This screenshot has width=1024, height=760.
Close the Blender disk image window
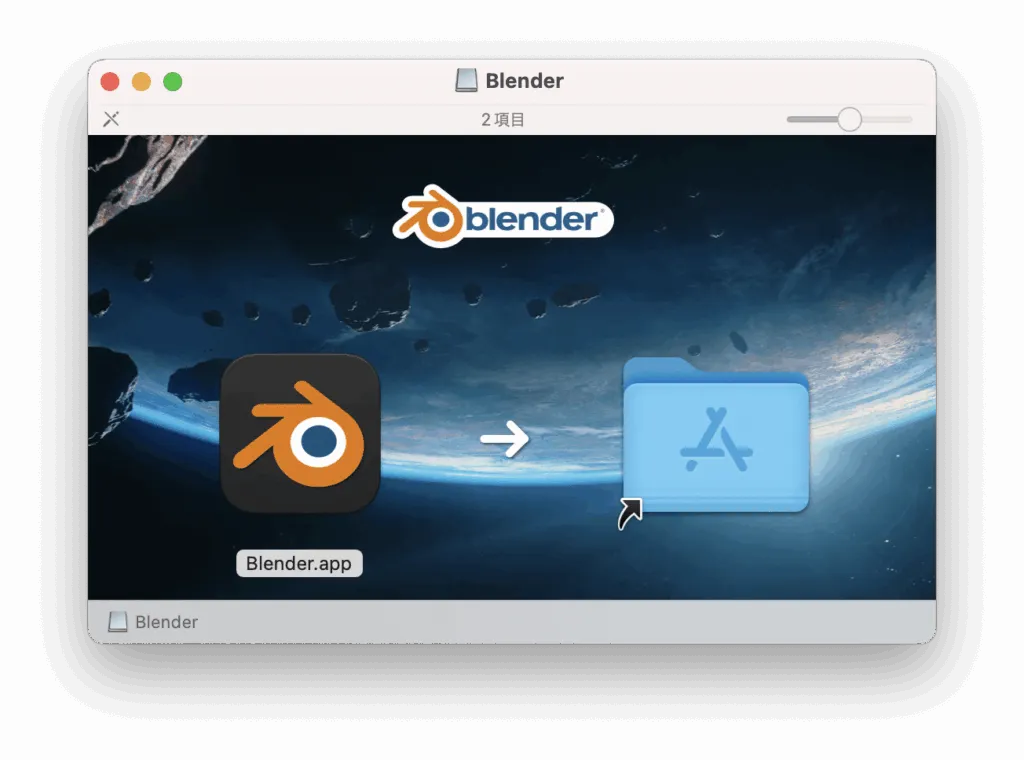tap(110, 82)
